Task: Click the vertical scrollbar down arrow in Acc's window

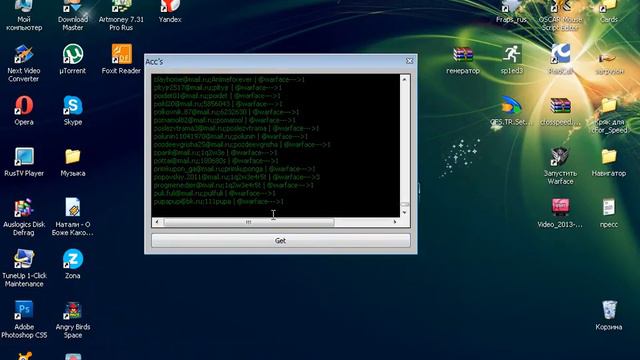Action: pos(404,212)
